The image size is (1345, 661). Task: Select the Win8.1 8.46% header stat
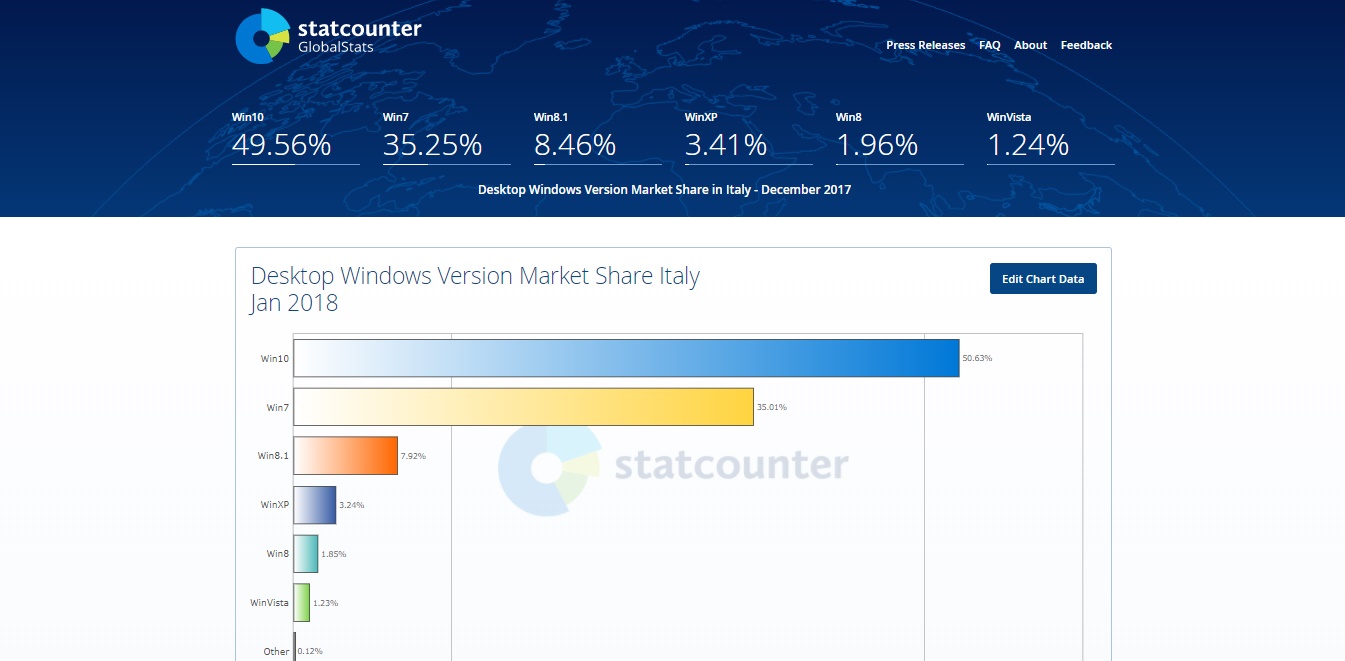[x=597, y=138]
